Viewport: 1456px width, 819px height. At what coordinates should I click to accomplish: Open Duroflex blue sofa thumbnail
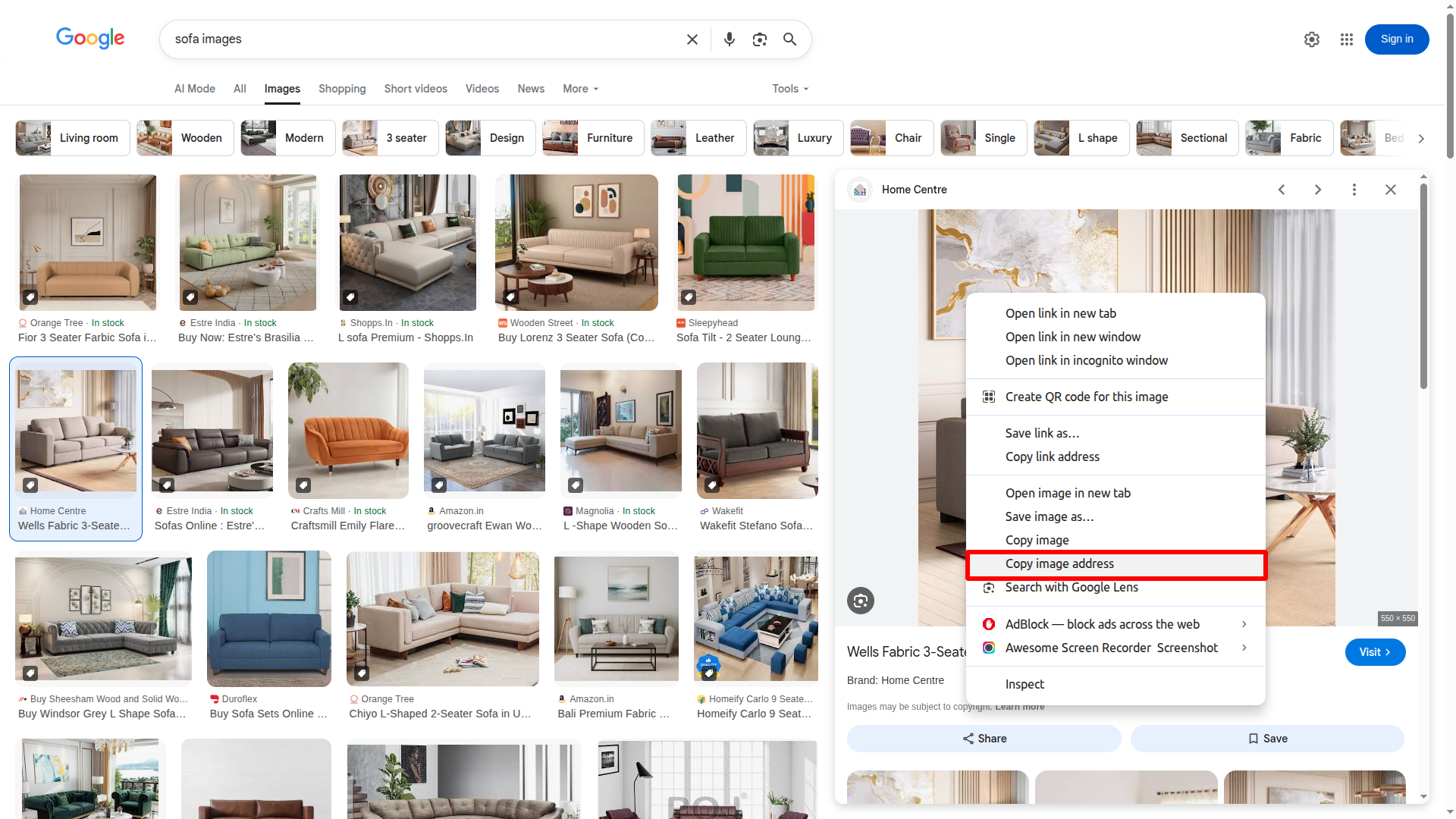(x=269, y=619)
